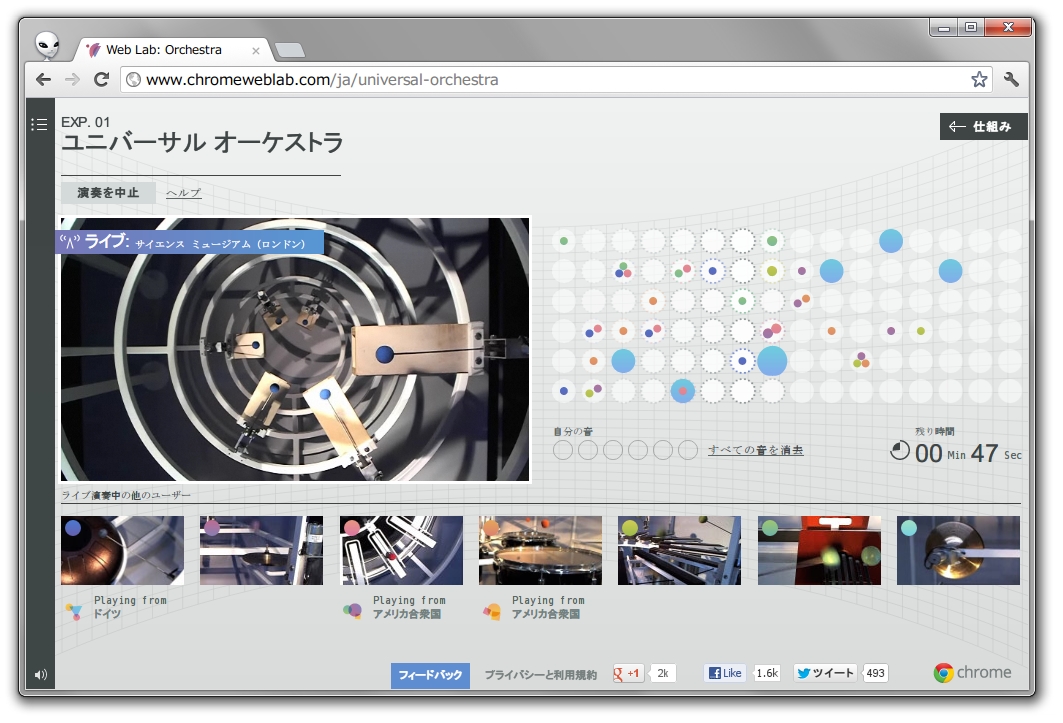Click the ライブ演奏中の他のユーザー heading
The width and height of the screenshot is (1063, 723).
tap(126, 495)
